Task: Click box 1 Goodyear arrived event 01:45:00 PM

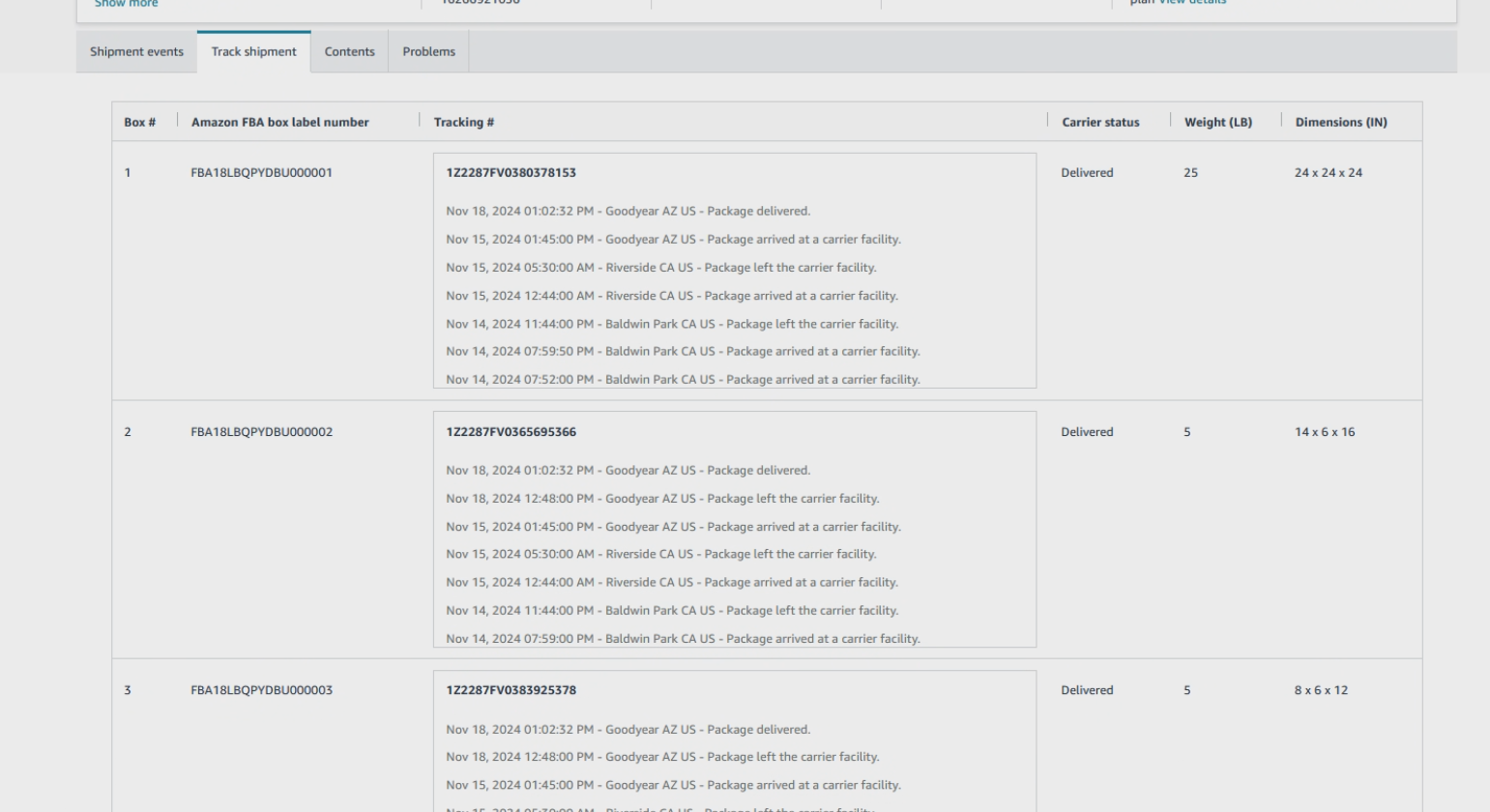Action: 673,239
